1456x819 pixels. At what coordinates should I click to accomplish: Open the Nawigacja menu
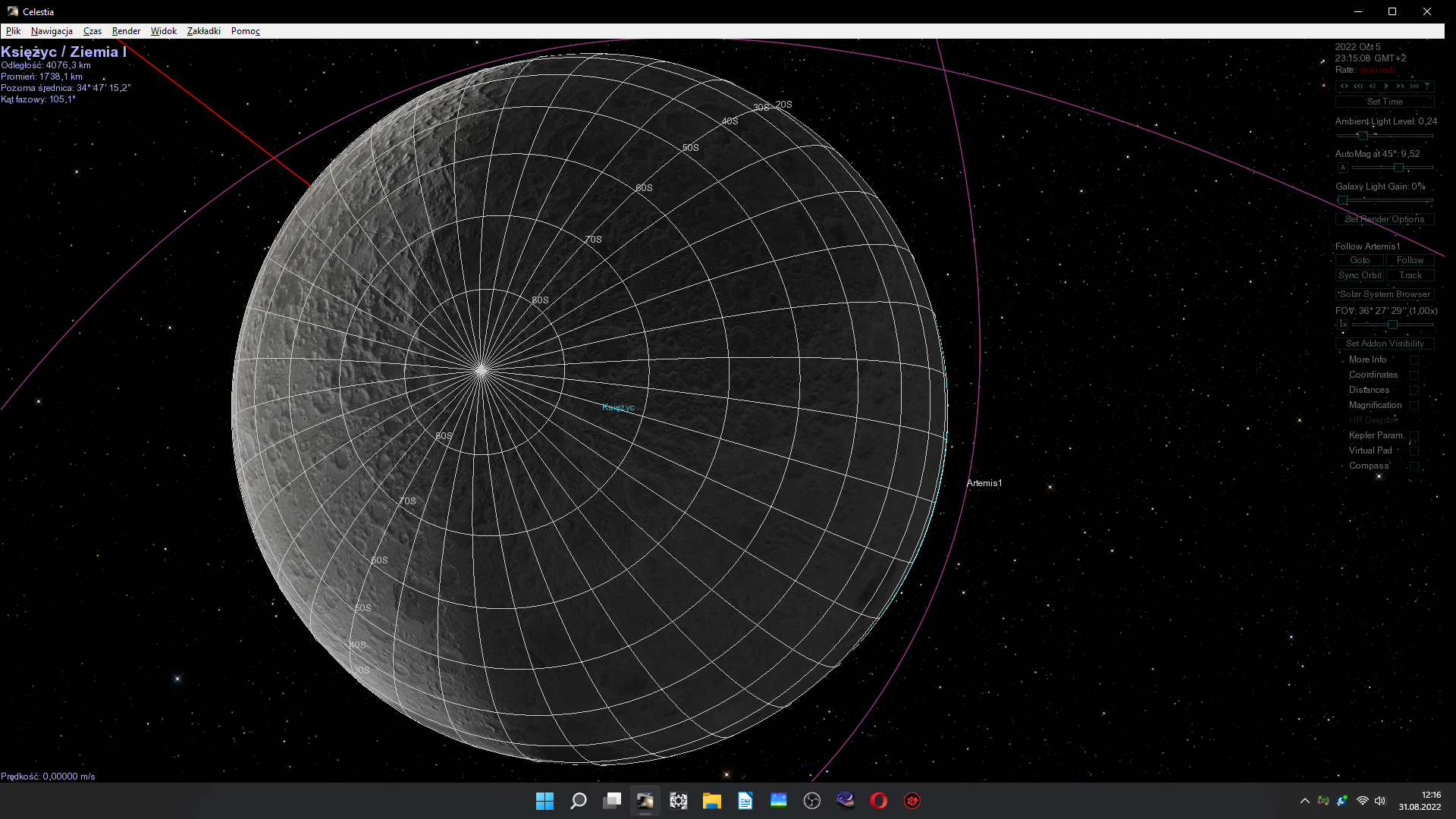(x=52, y=31)
